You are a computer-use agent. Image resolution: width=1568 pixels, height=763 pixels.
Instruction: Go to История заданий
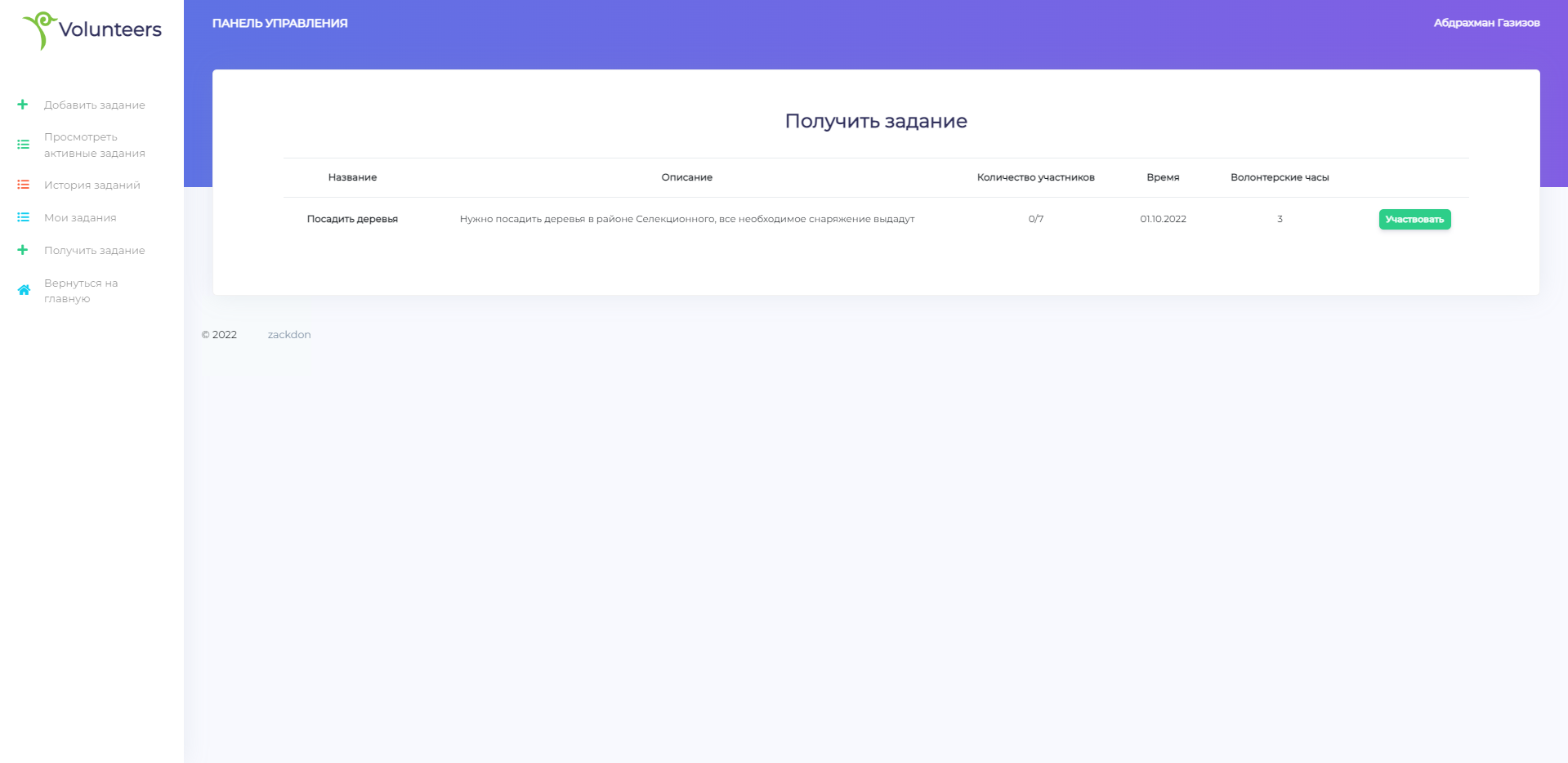click(92, 185)
